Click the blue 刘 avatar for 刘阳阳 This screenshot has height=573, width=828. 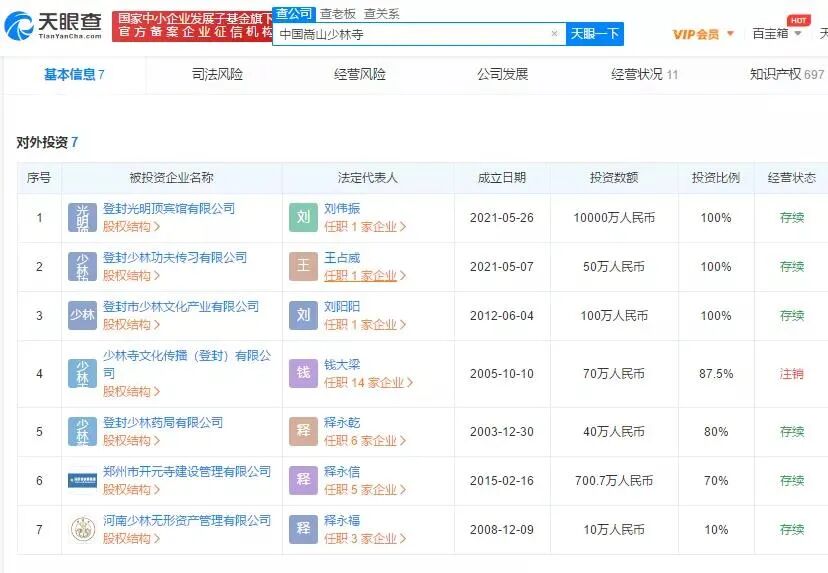(x=303, y=315)
